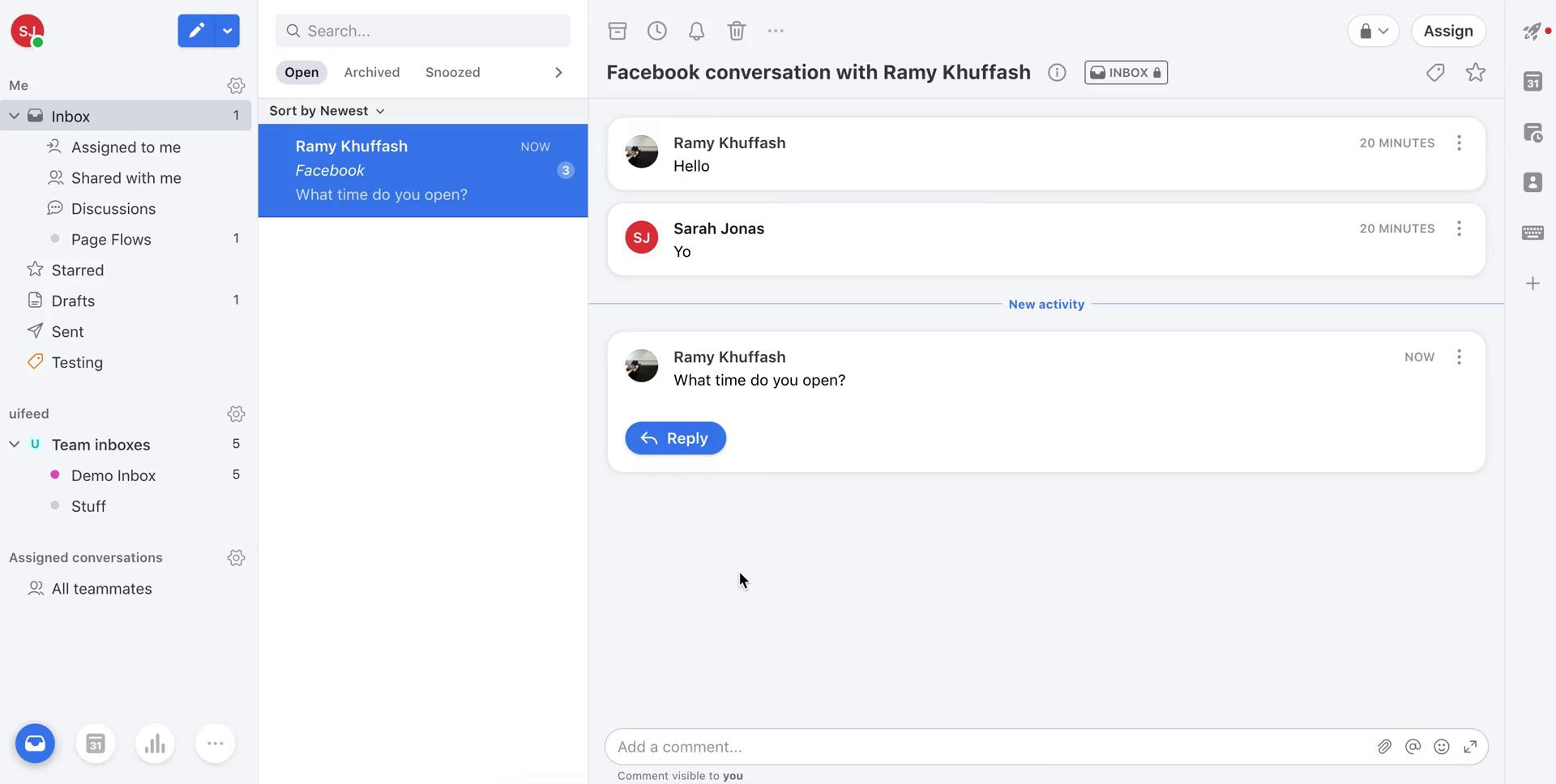The width and height of the screenshot is (1556, 784).
Task: Open emoji picker in comment box
Action: pos(1441,747)
